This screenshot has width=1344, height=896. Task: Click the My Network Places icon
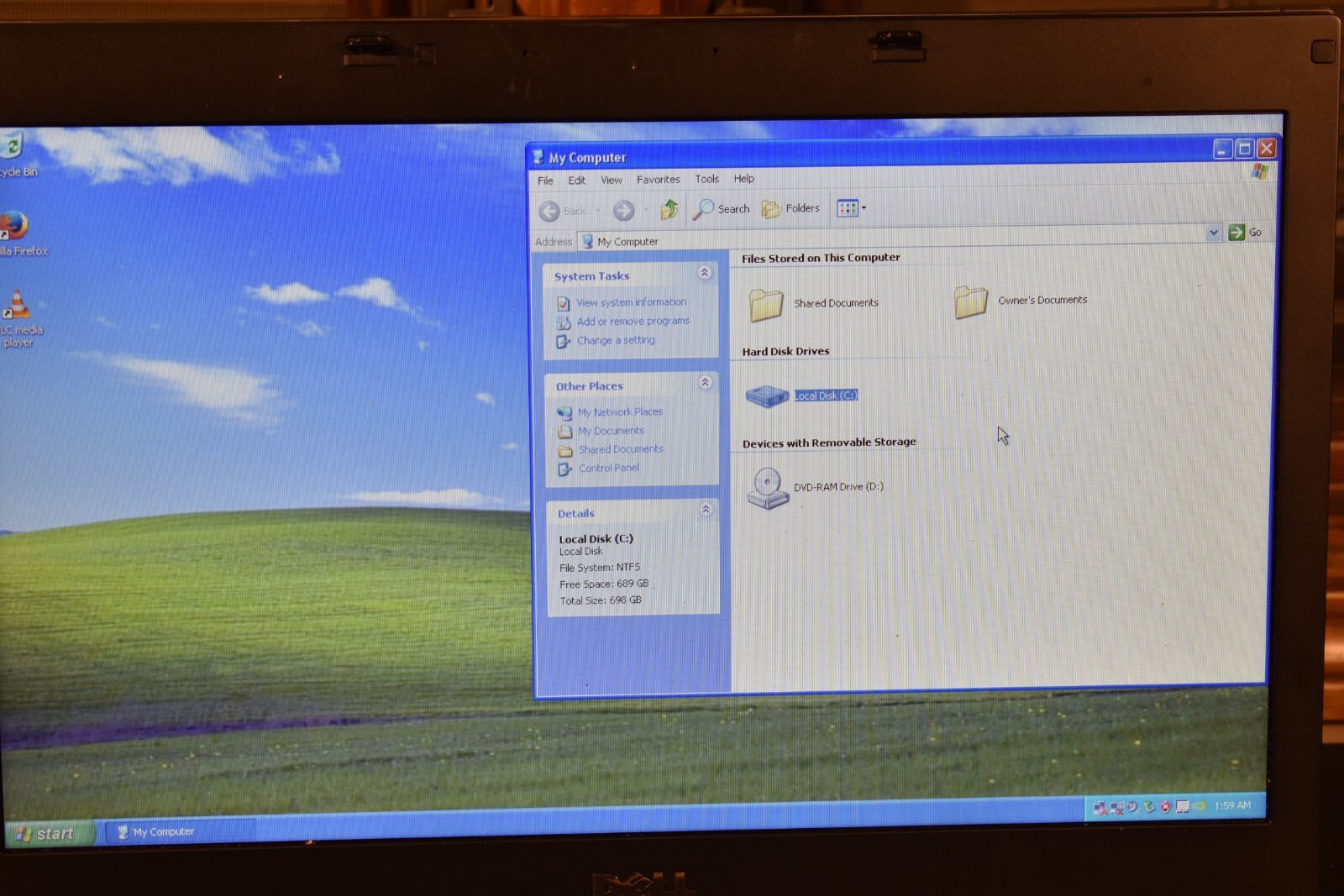coord(564,413)
